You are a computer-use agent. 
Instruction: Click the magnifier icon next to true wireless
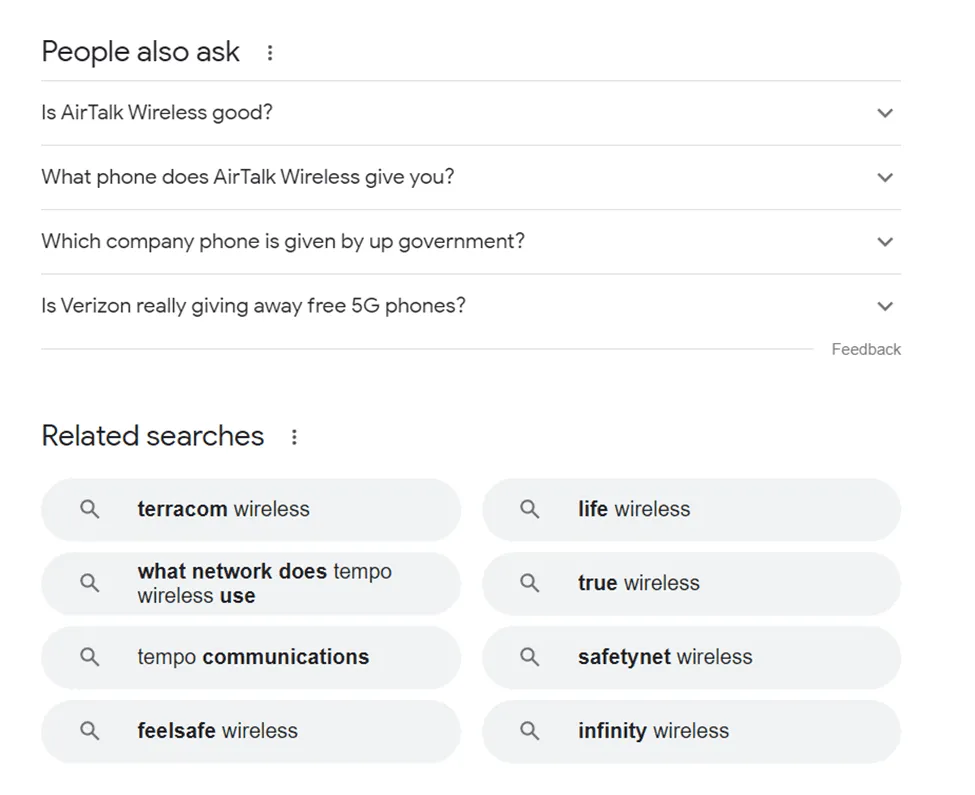529,584
